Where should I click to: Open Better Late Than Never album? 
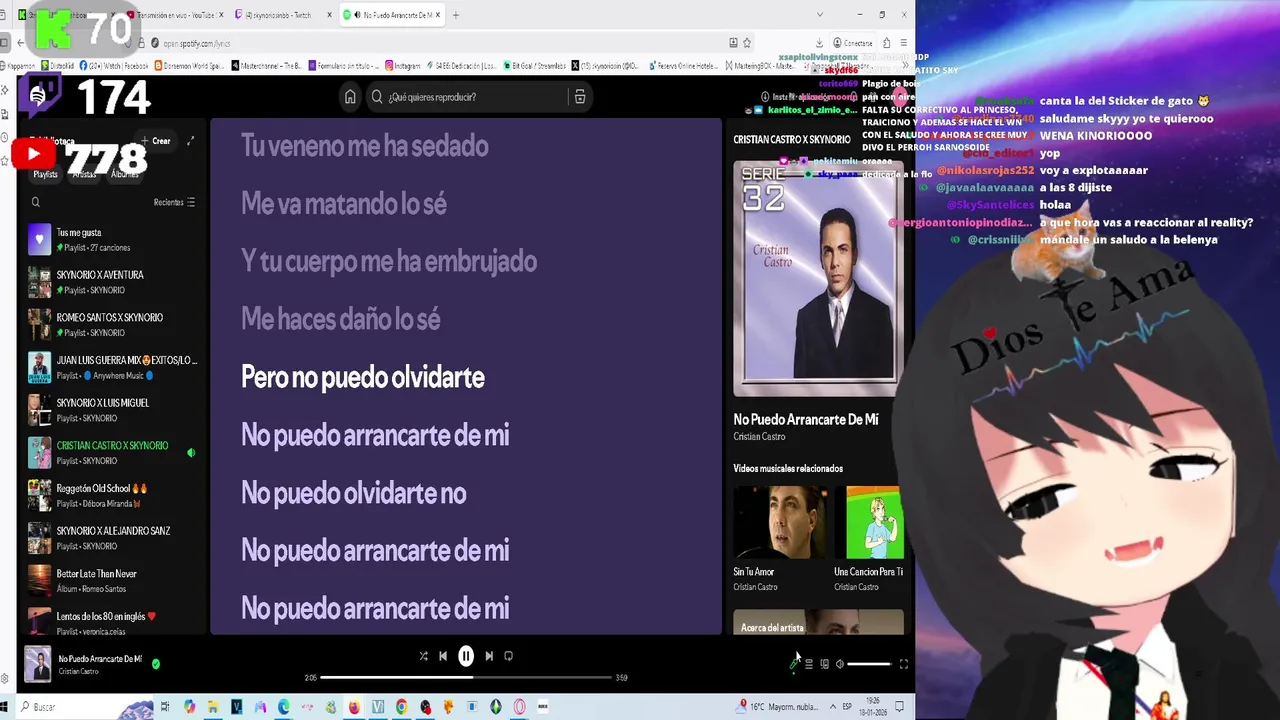pos(115,581)
